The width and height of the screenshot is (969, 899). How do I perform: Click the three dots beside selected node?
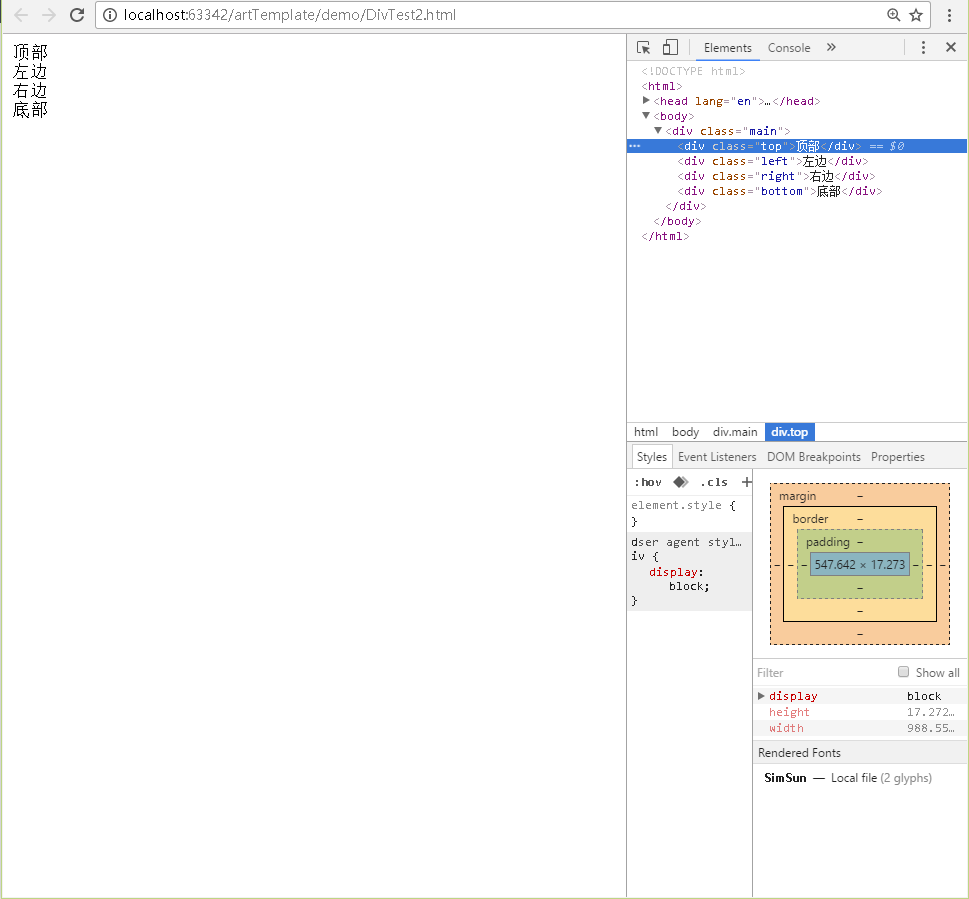point(635,146)
